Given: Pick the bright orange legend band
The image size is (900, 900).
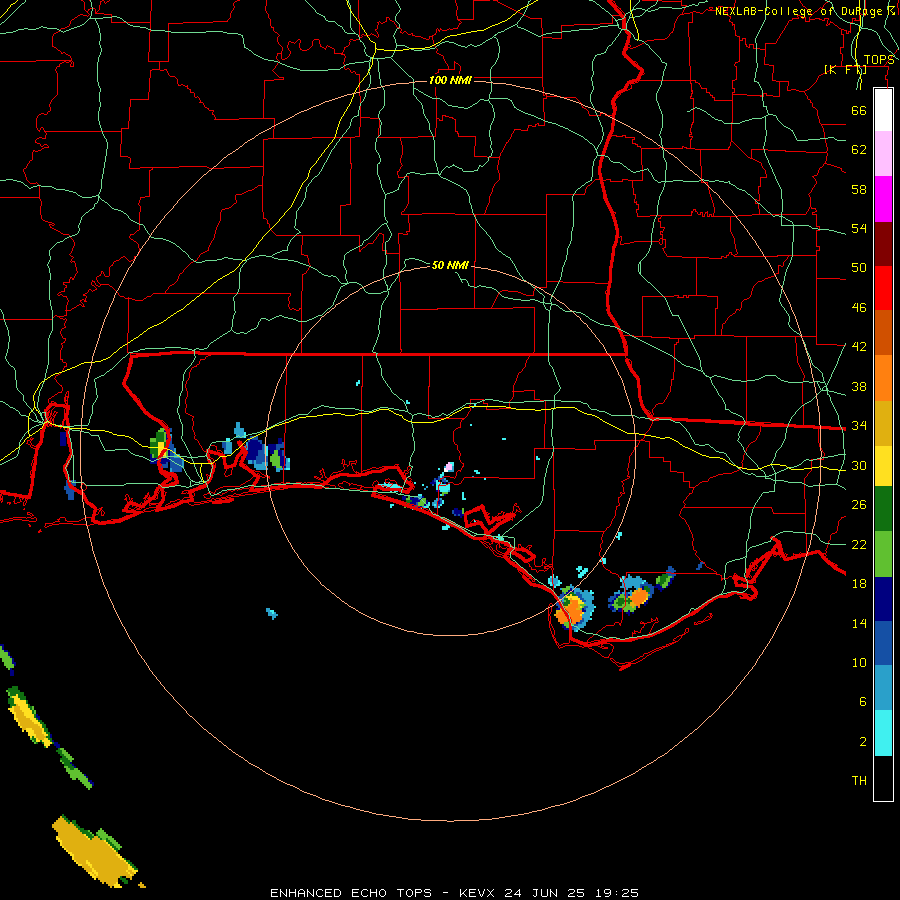Looking at the screenshot, I should click(x=883, y=378).
